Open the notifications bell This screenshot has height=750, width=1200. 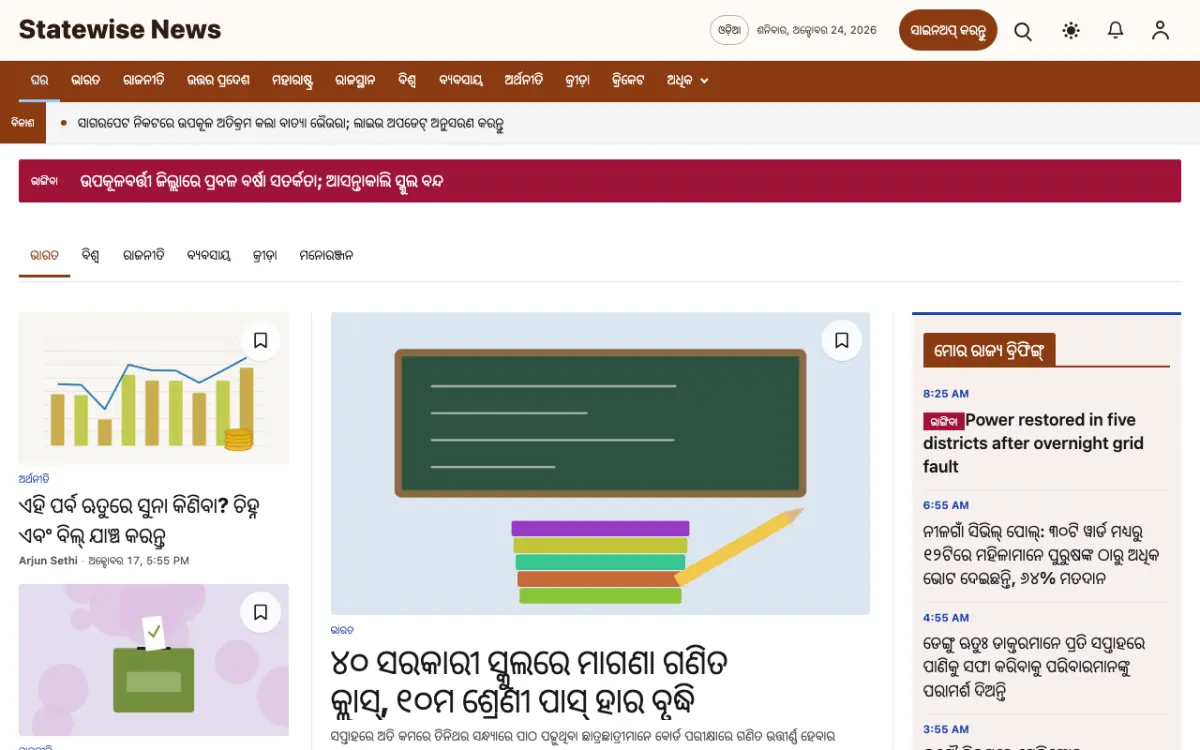click(x=1116, y=31)
